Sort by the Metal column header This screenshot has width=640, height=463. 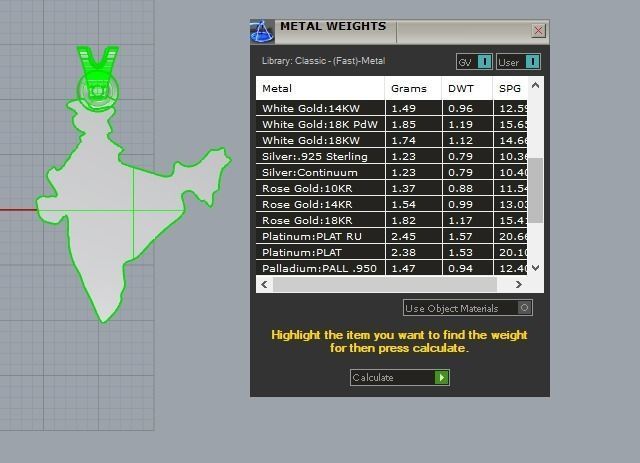[x=320, y=88]
